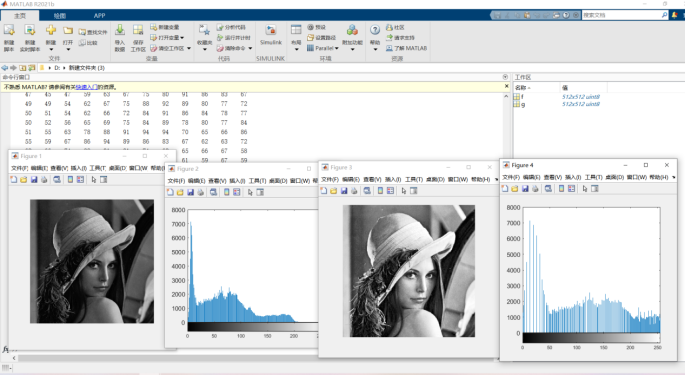Click the 社区 (Community) button
This screenshot has height=375, width=686.
pos(395,27)
